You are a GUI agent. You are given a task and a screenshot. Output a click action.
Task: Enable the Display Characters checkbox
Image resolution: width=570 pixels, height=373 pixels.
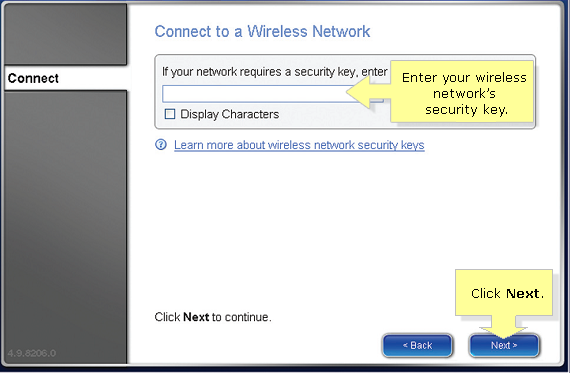pos(170,114)
